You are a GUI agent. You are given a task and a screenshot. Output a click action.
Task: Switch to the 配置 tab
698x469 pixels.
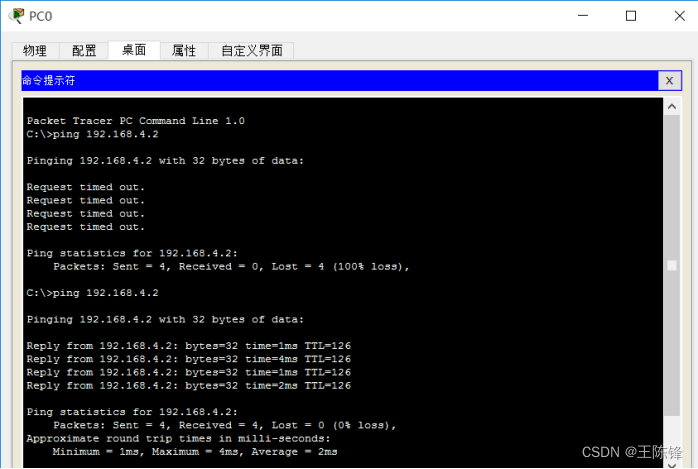[84, 51]
